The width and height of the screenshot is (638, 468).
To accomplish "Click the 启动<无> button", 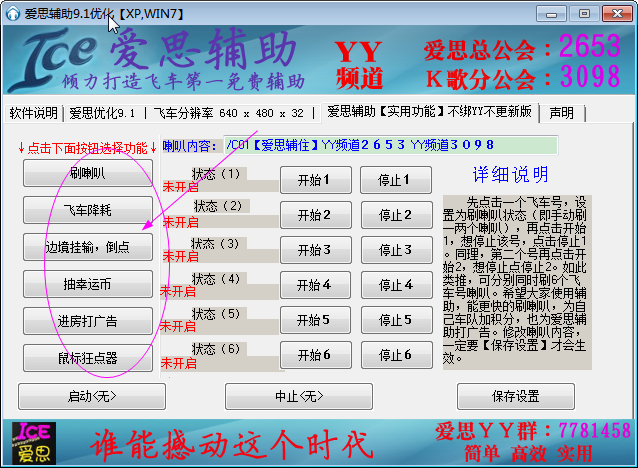I will pos(92,396).
